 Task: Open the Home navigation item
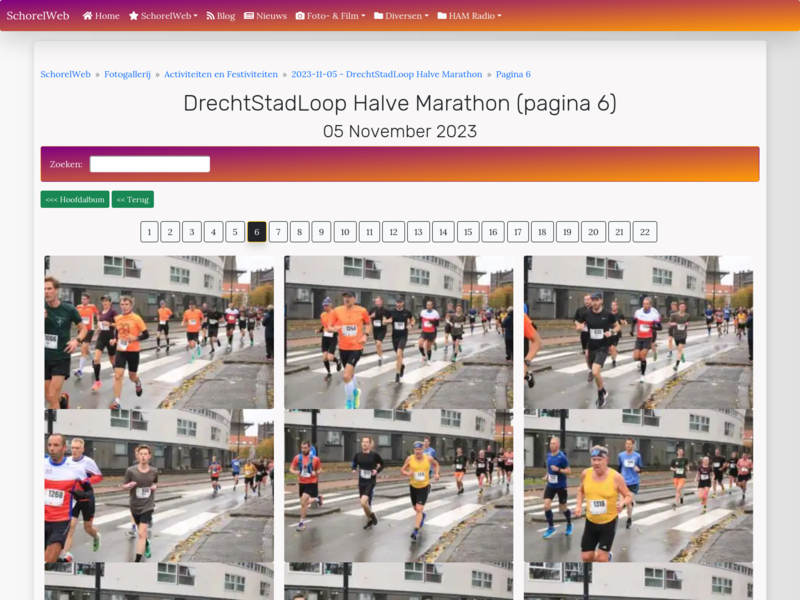101,16
